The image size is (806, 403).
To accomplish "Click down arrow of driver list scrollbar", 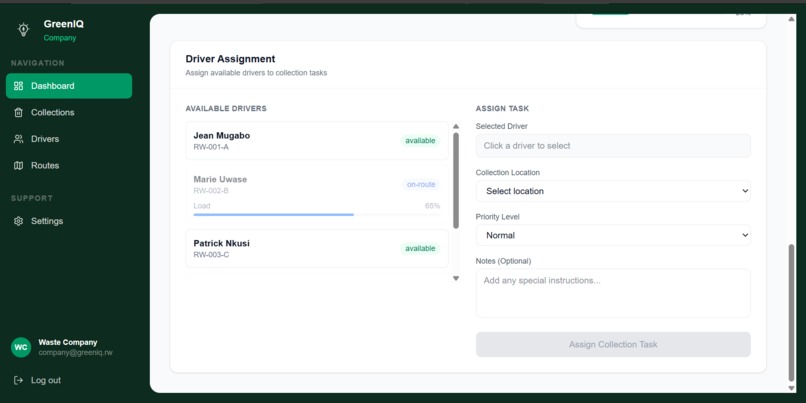I will pyautogui.click(x=456, y=278).
